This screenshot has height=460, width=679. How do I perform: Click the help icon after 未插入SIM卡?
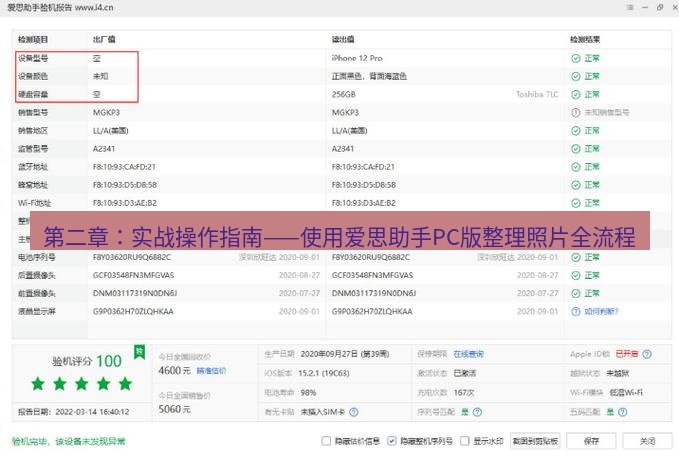(x=354, y=412)
